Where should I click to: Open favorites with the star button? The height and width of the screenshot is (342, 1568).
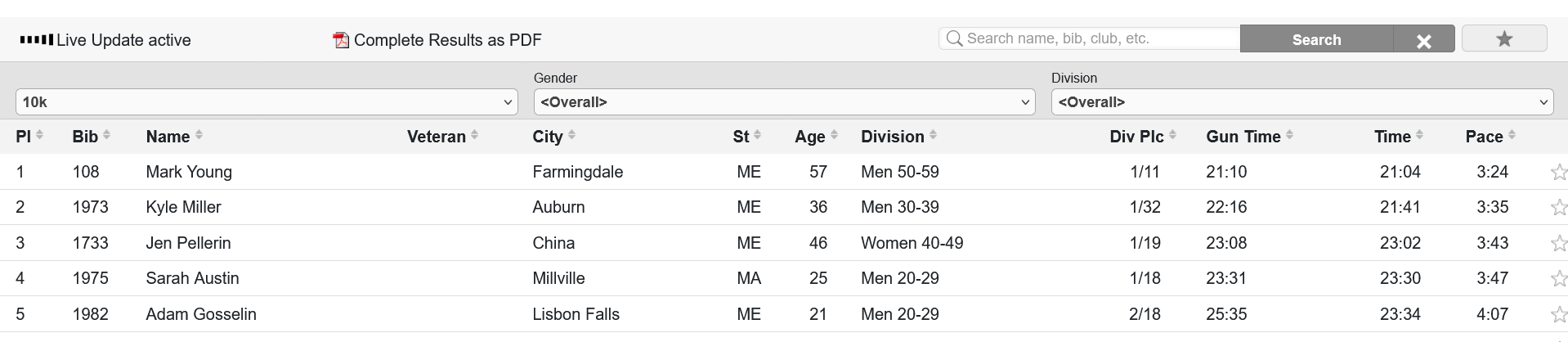pos(1503,38)
